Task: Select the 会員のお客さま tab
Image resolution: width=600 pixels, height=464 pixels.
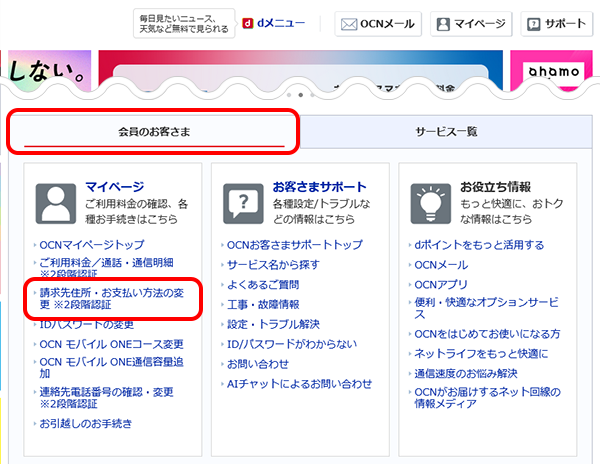Action: (154, 131)
